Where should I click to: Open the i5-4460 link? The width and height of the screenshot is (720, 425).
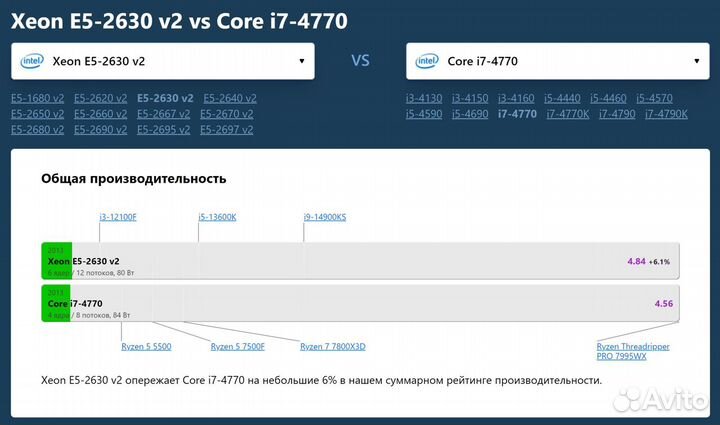(608, 98)
